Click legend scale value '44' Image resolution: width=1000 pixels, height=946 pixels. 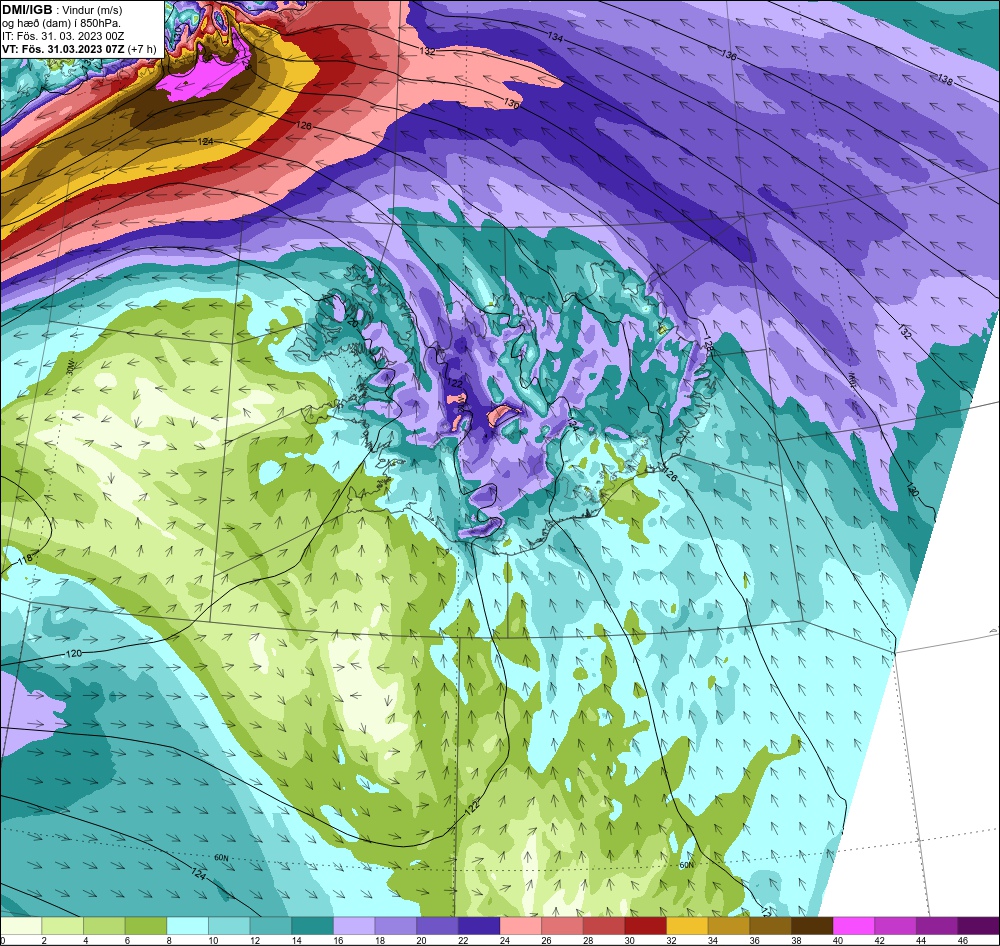[922, 940]
